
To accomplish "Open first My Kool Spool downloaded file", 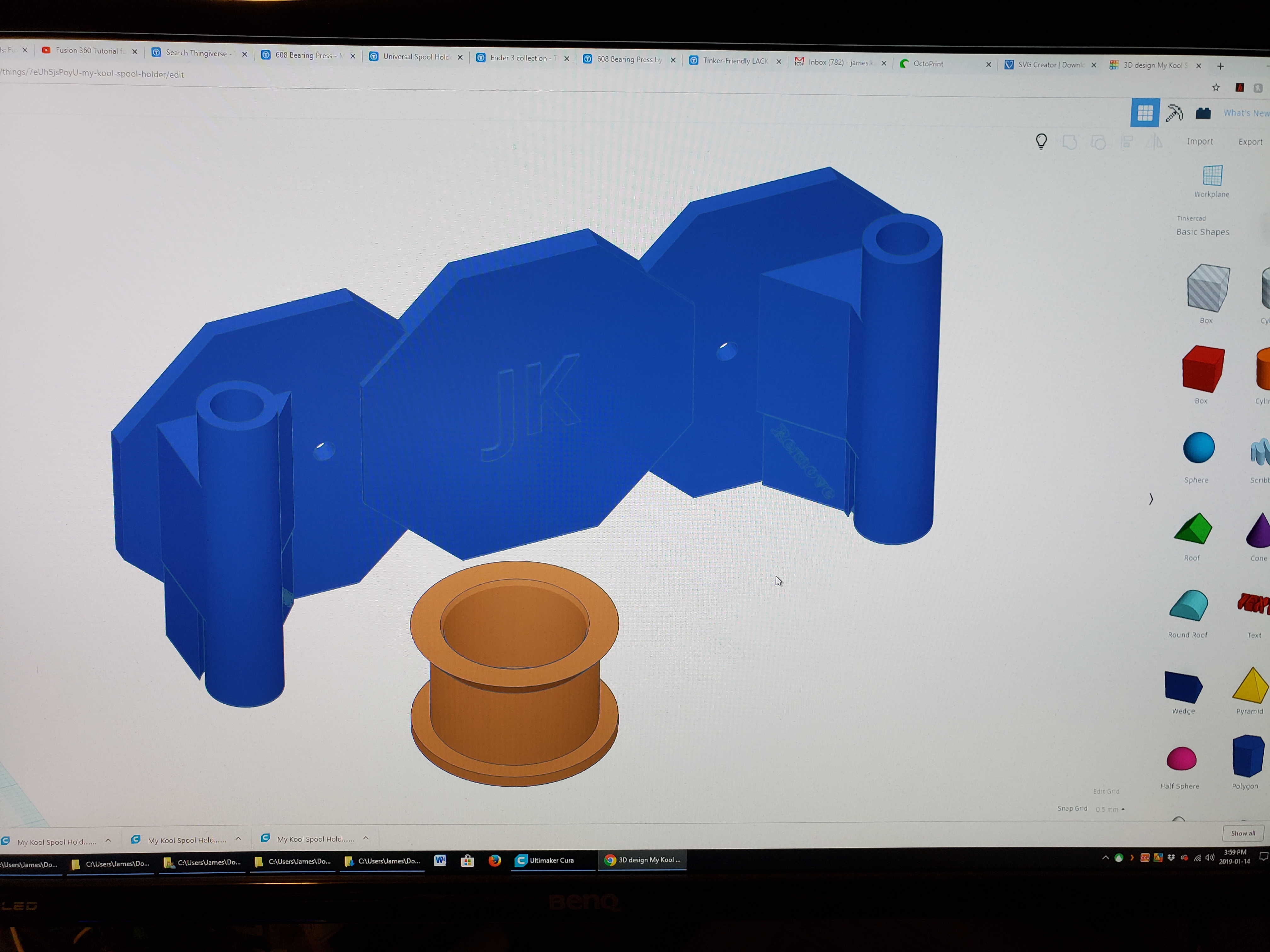I will (49, 842).
